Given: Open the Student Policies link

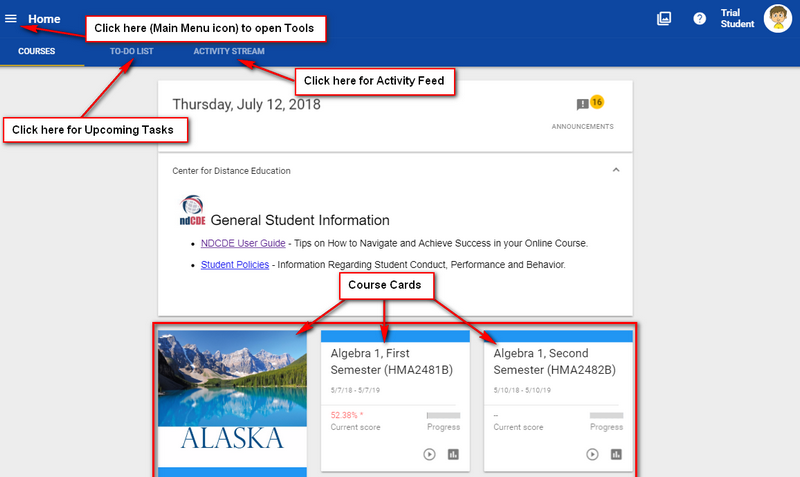Looking at the screenshot, I should pyautogui.click(x=234, y=265).
